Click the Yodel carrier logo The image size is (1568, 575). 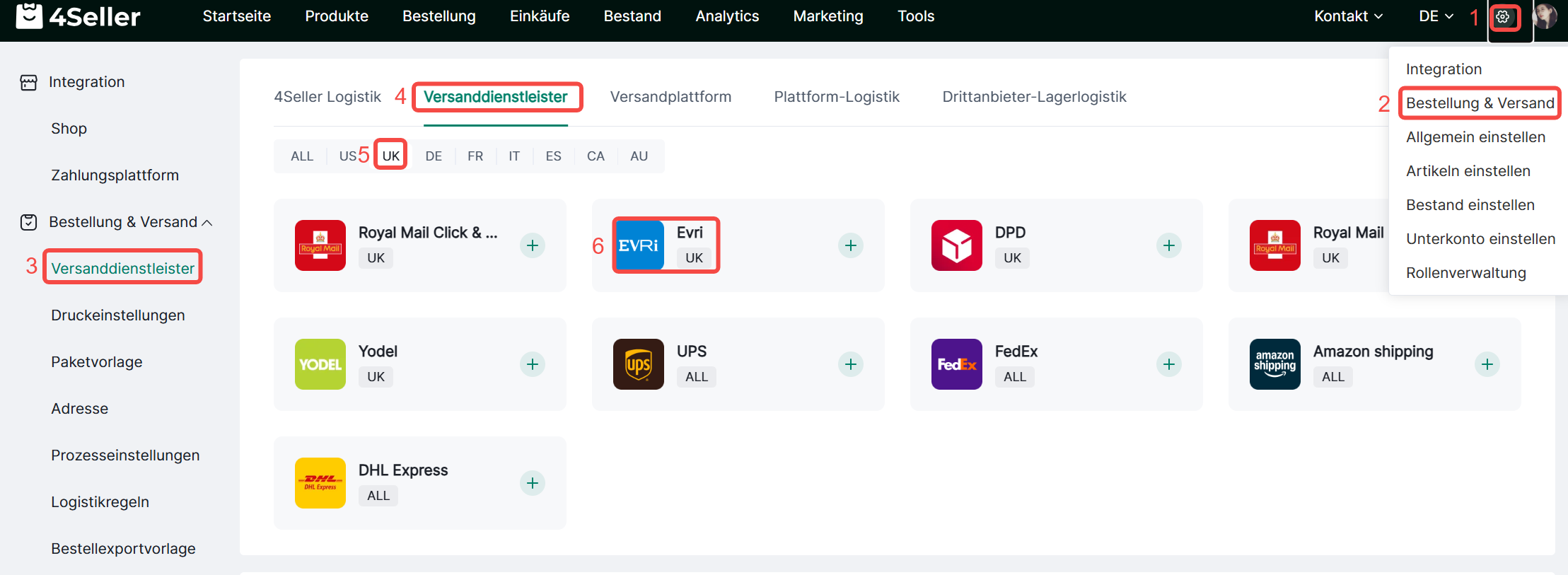point(320,364)
